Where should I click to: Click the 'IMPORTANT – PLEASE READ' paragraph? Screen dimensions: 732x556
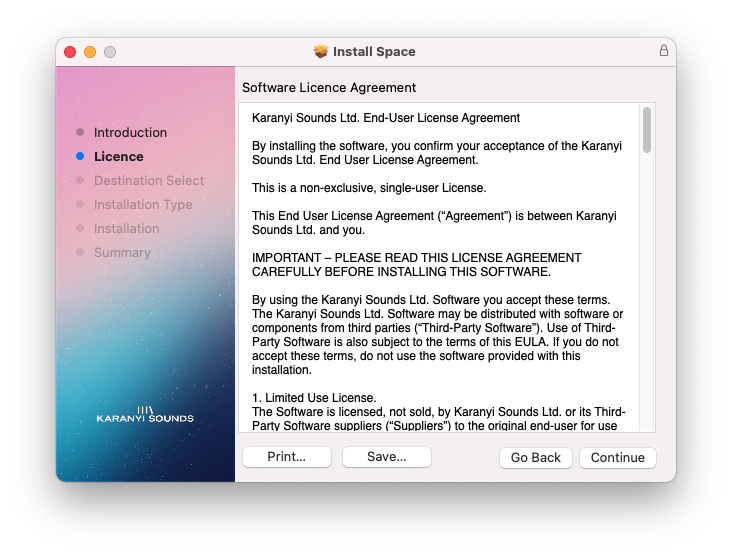(x=416, y=265)
